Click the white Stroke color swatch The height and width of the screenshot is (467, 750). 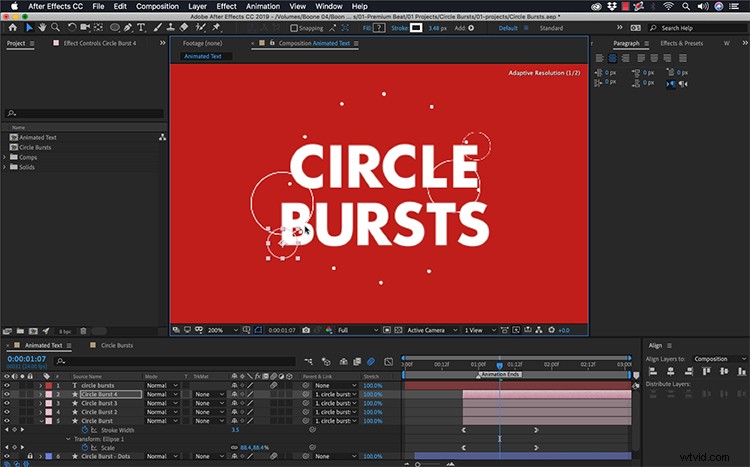[x=416, y=28]
